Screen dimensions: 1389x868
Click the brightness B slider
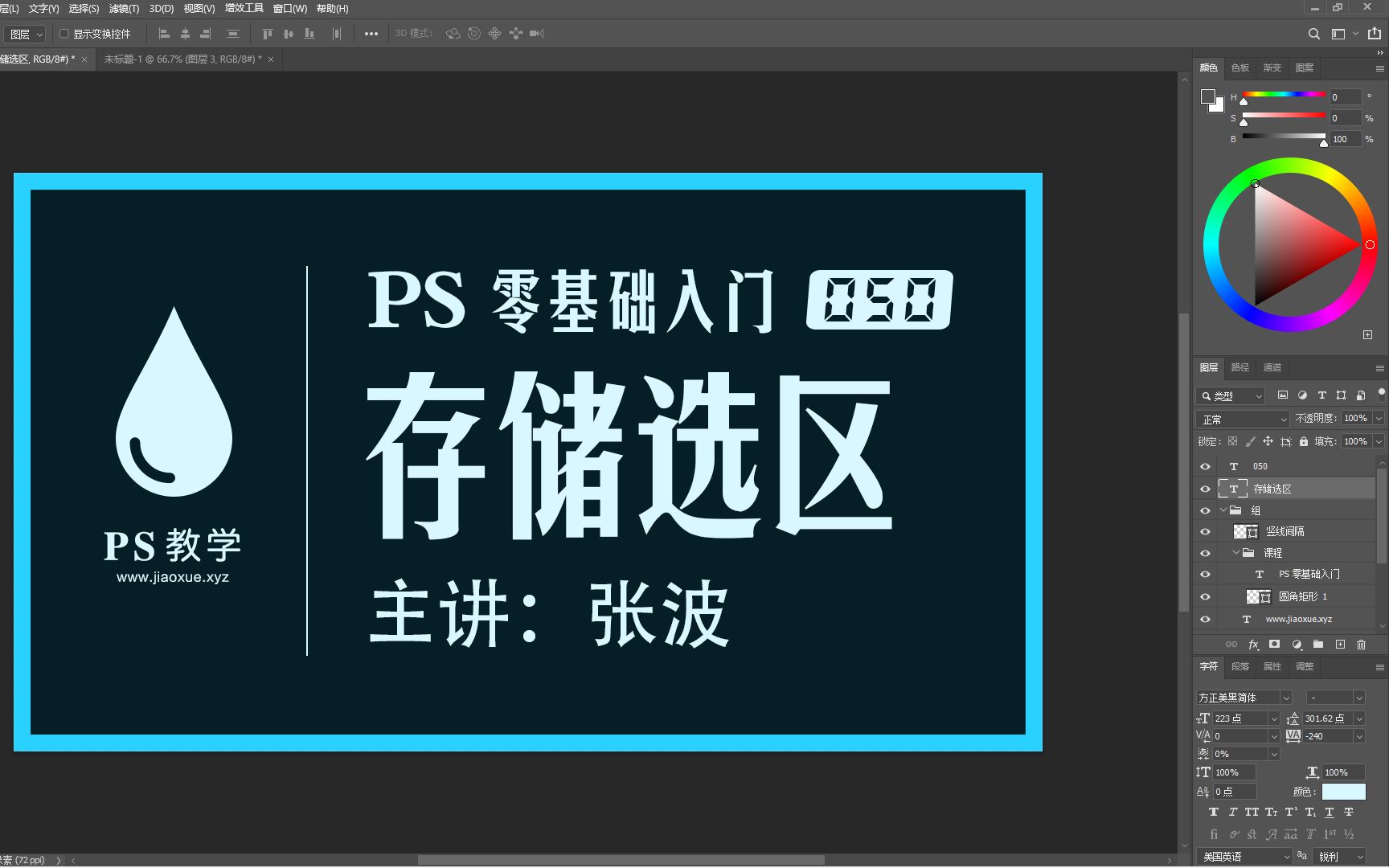tap(1284, 136)
